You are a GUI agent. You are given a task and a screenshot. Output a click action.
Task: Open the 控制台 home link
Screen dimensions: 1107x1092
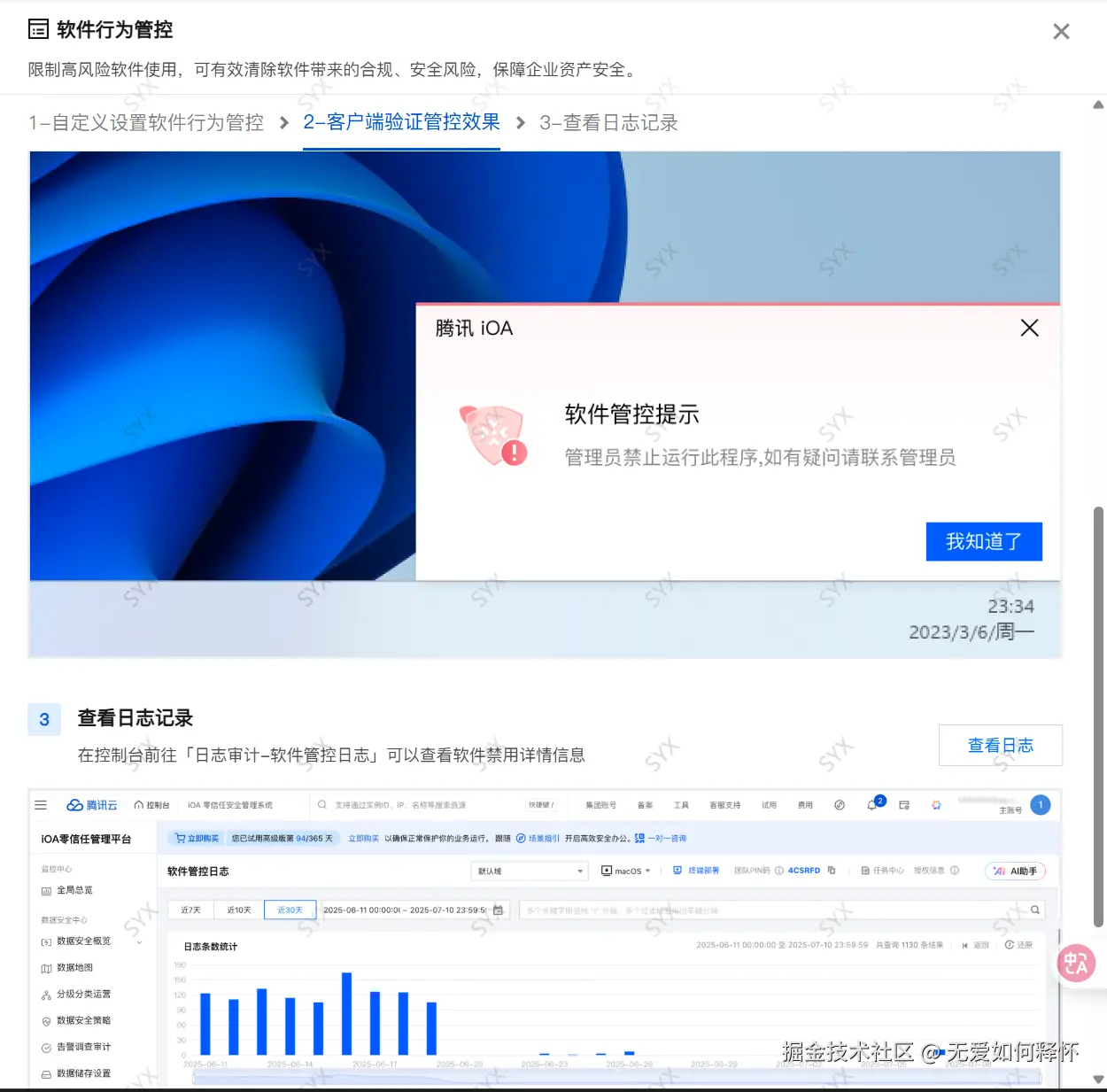pos(151,805)
